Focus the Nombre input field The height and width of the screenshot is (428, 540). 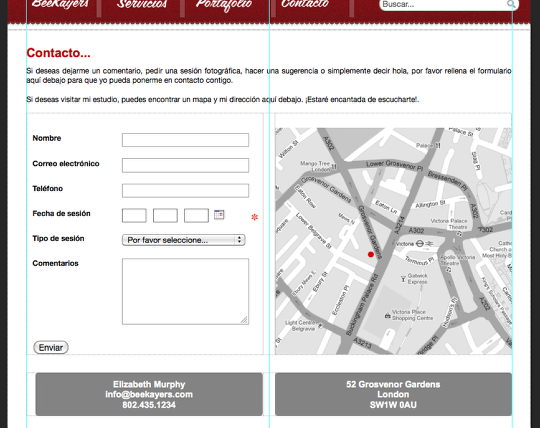tap(185, 140)
